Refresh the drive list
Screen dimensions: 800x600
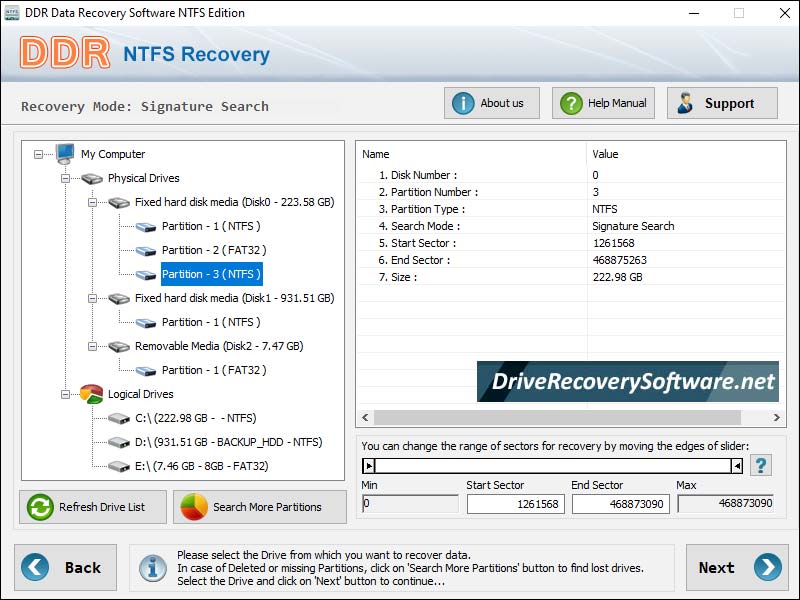[93, 507]
